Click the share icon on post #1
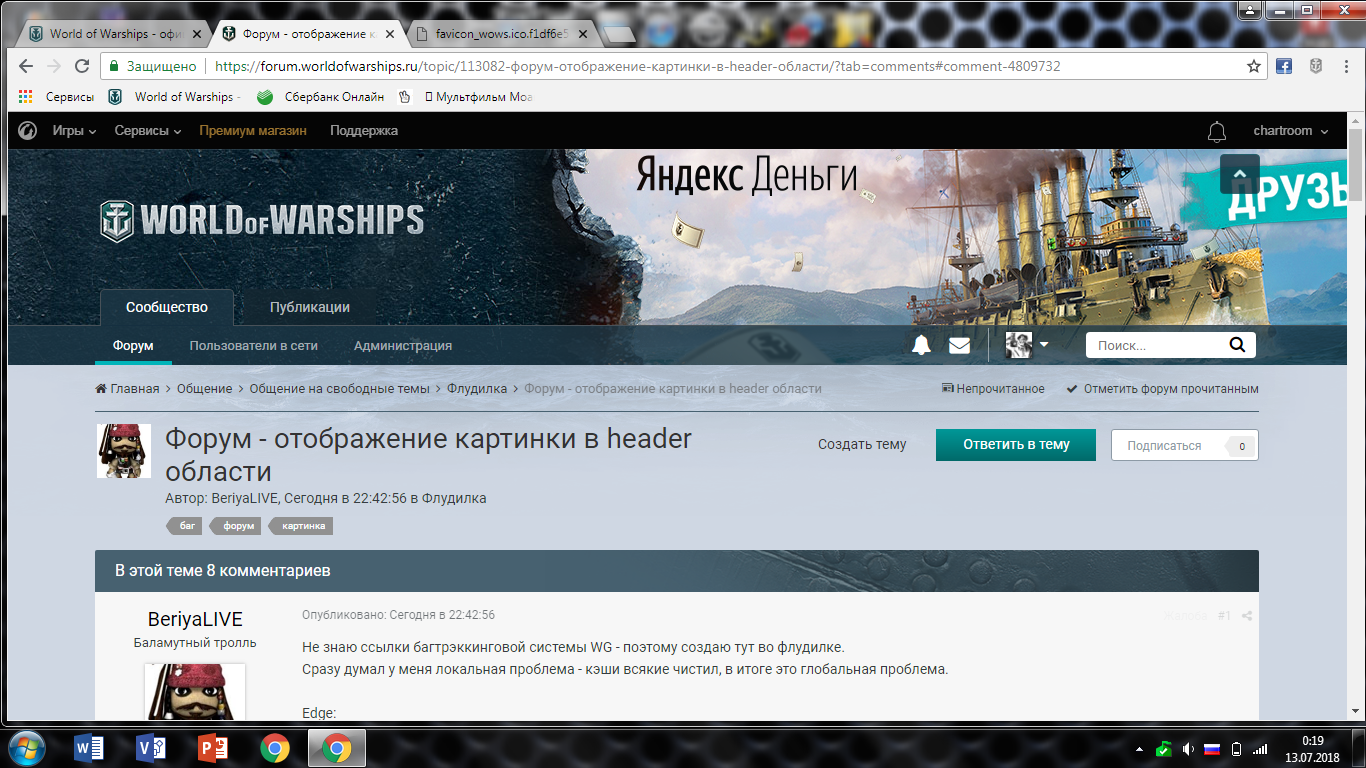This screenshot has width=1366, height=768. point(1247,616)
